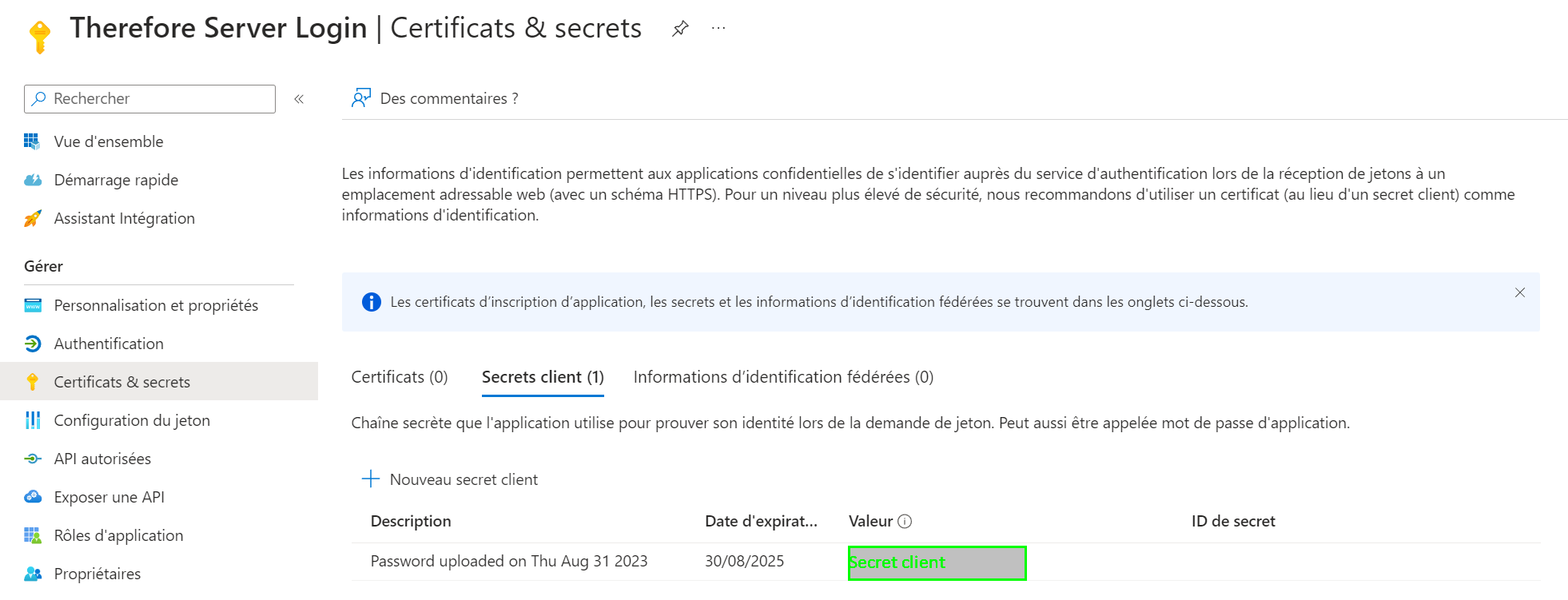Collapse the left navigation pane
The height and width of the screenshot is (600, 1568).
[x=299, y=99]
